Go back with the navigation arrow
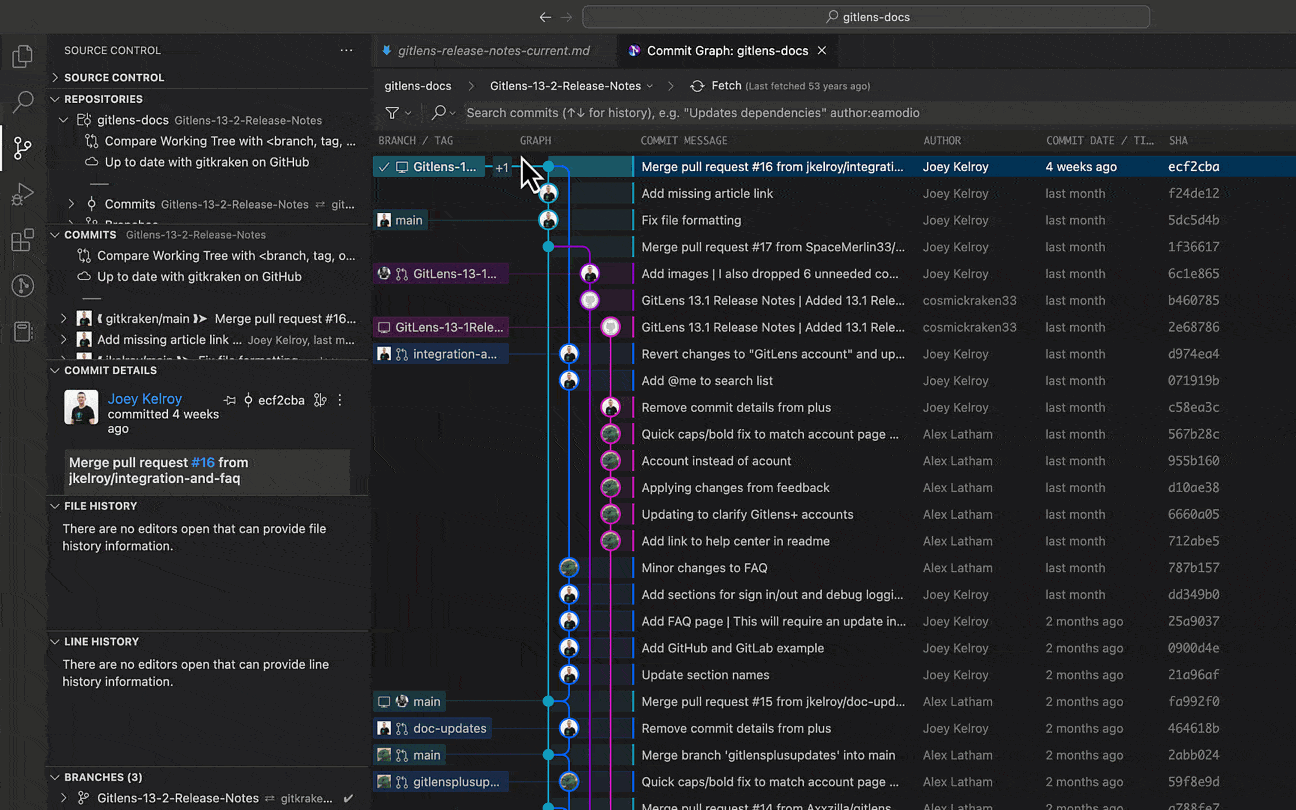 coord(545,17)
